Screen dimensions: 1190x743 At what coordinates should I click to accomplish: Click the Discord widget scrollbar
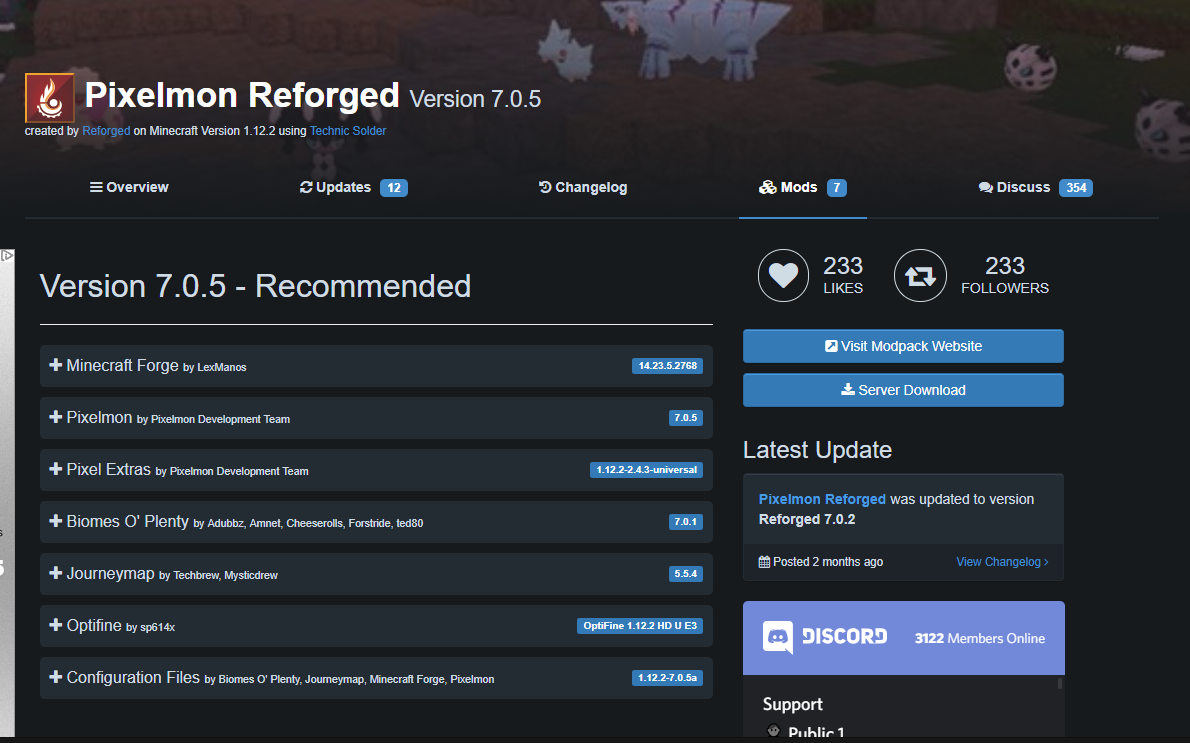point(1059,684)
